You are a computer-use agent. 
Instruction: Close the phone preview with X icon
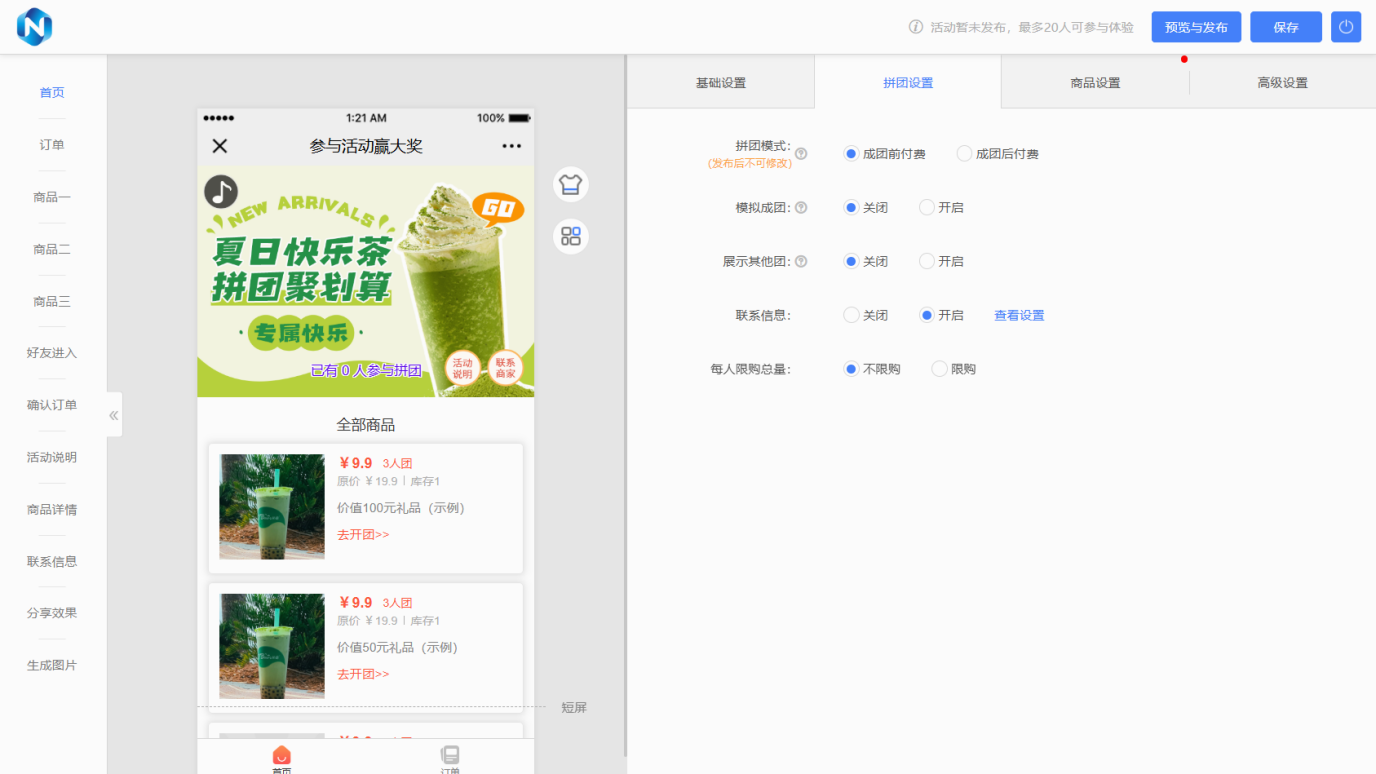[x=220, y=146]
